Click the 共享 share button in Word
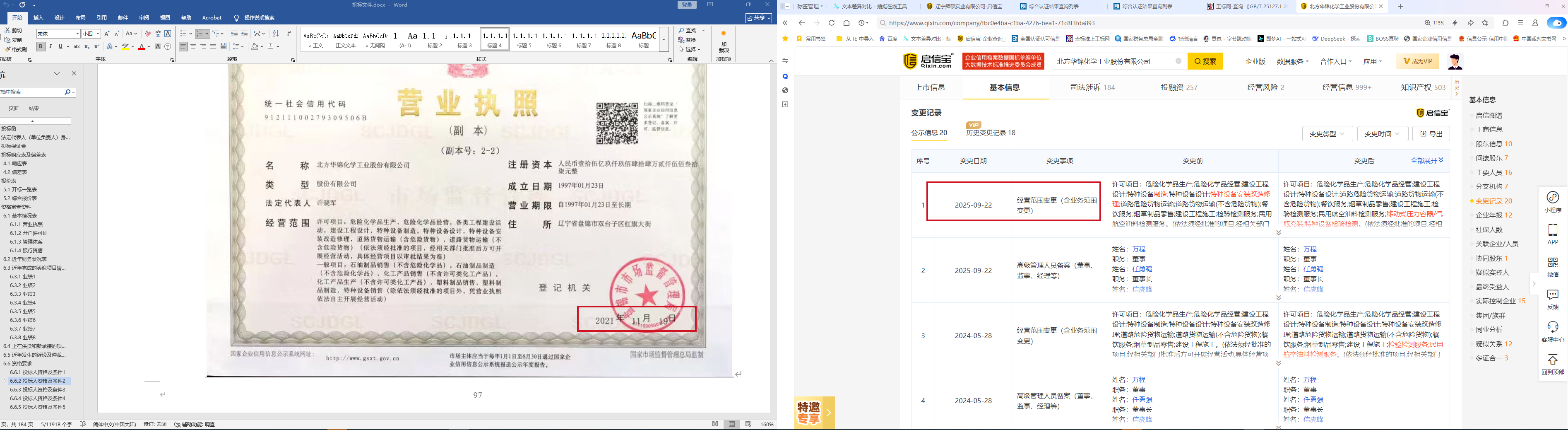The width and height of the screenshot is (1568, 430). coord(758,18)
